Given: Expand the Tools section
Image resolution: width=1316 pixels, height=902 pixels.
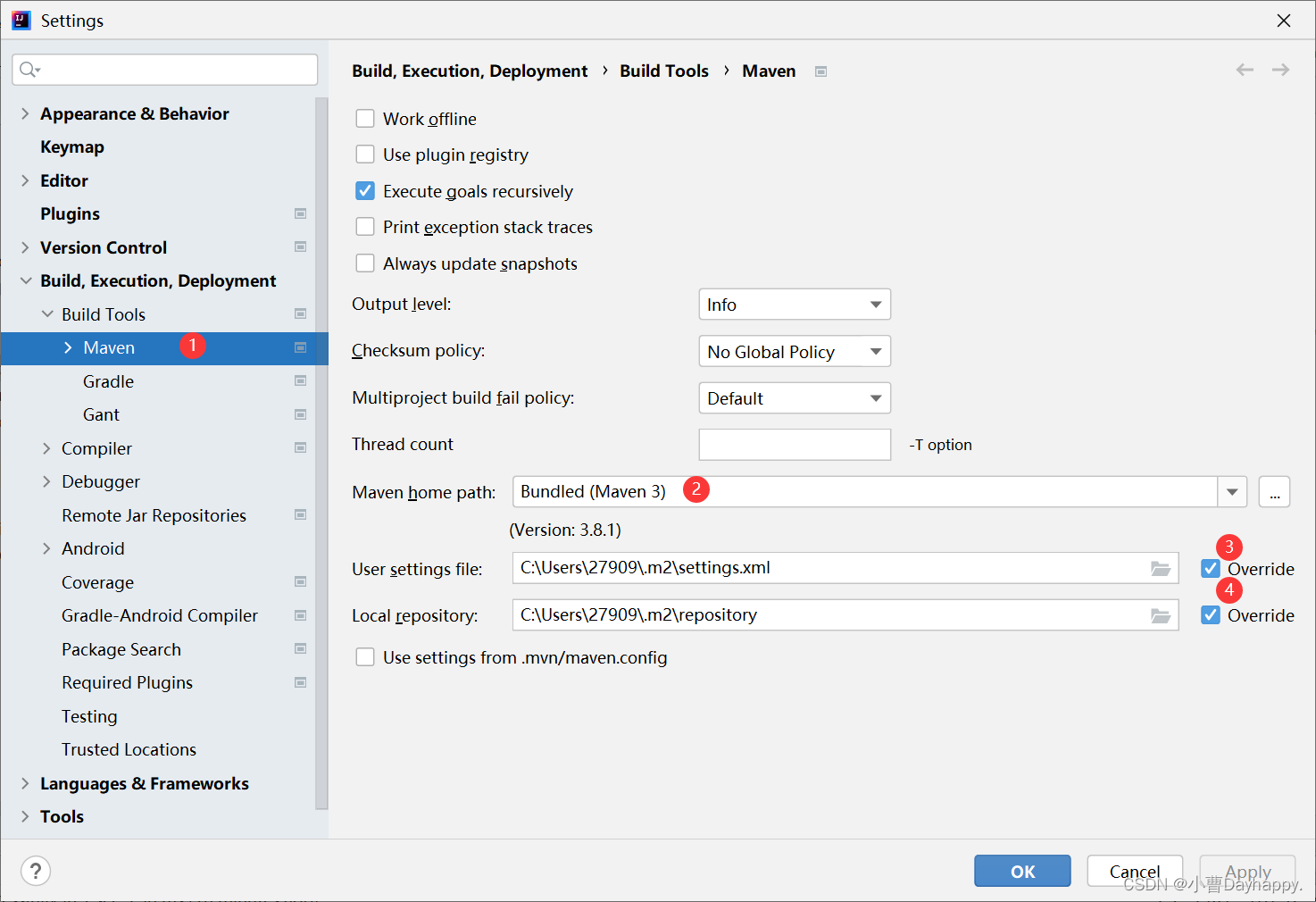Looking at the screenshot, I should (x=25, y=816).
